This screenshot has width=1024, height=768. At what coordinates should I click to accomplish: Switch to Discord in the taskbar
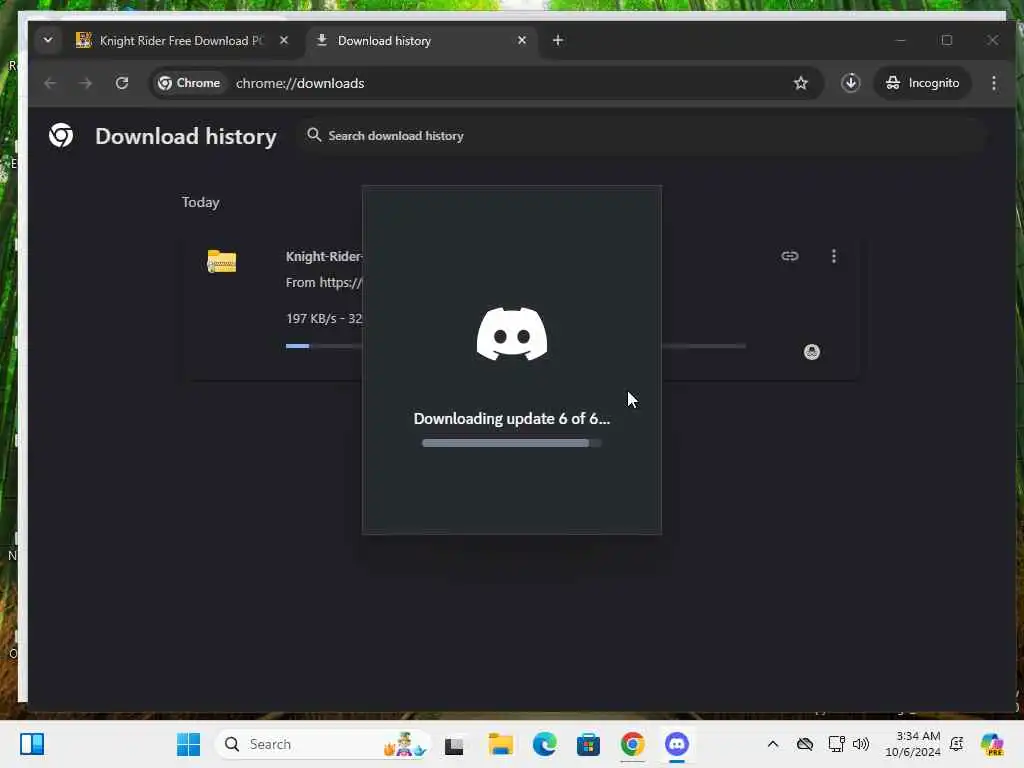(x=677, y=744)
